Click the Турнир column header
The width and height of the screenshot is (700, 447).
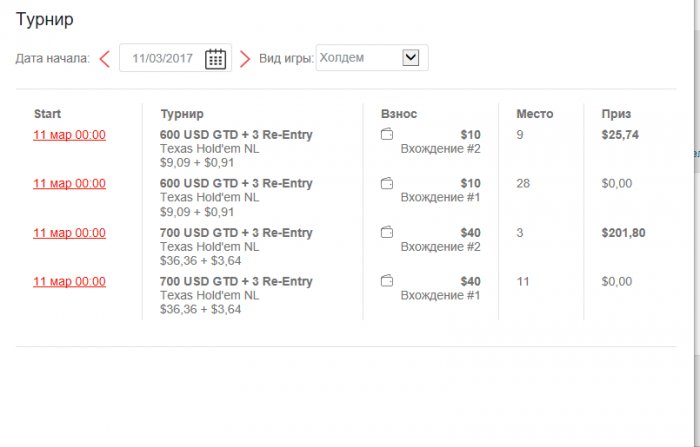click(182, 114)
